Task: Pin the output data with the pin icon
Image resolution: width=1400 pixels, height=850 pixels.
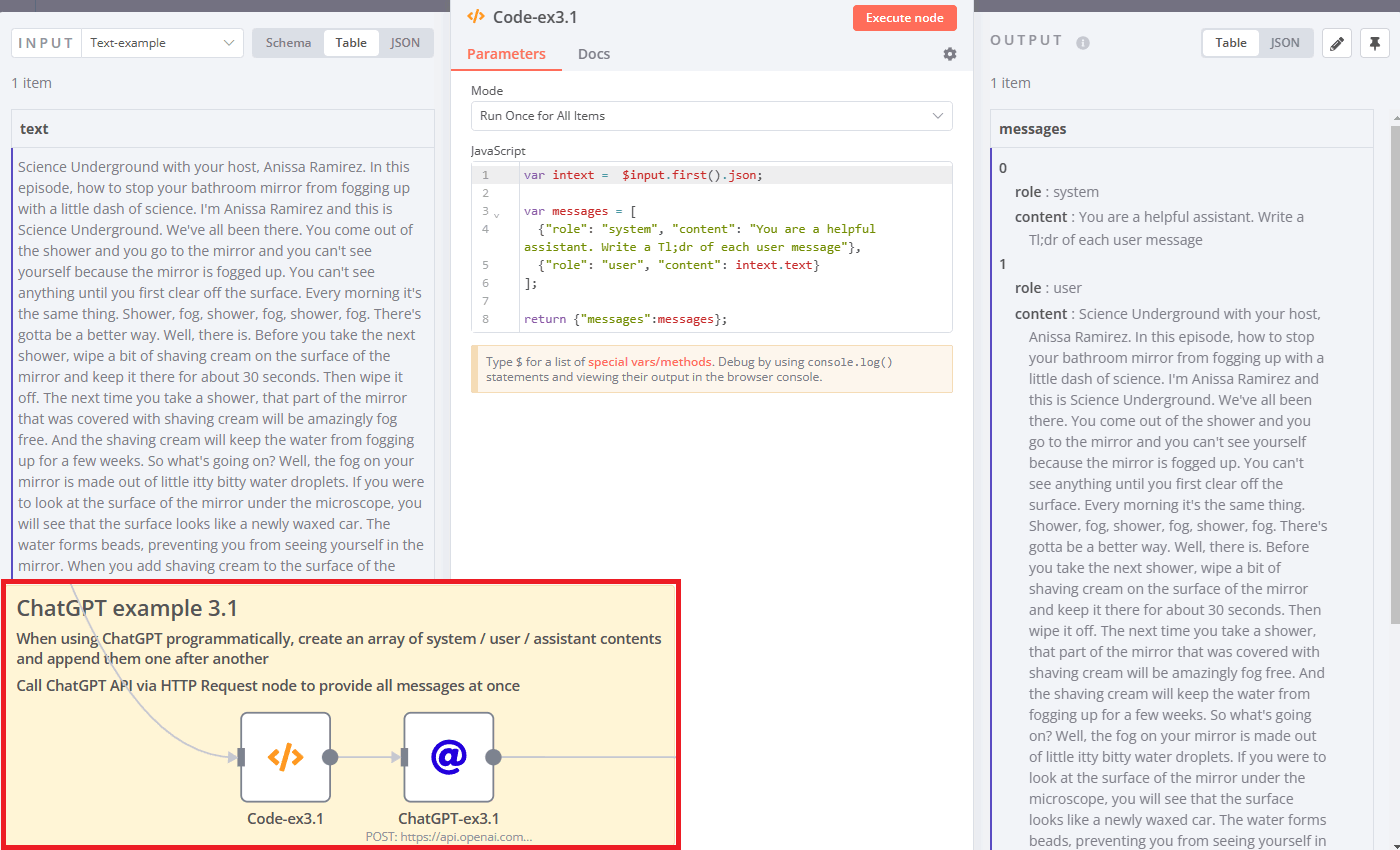Action: (1375, 43)
